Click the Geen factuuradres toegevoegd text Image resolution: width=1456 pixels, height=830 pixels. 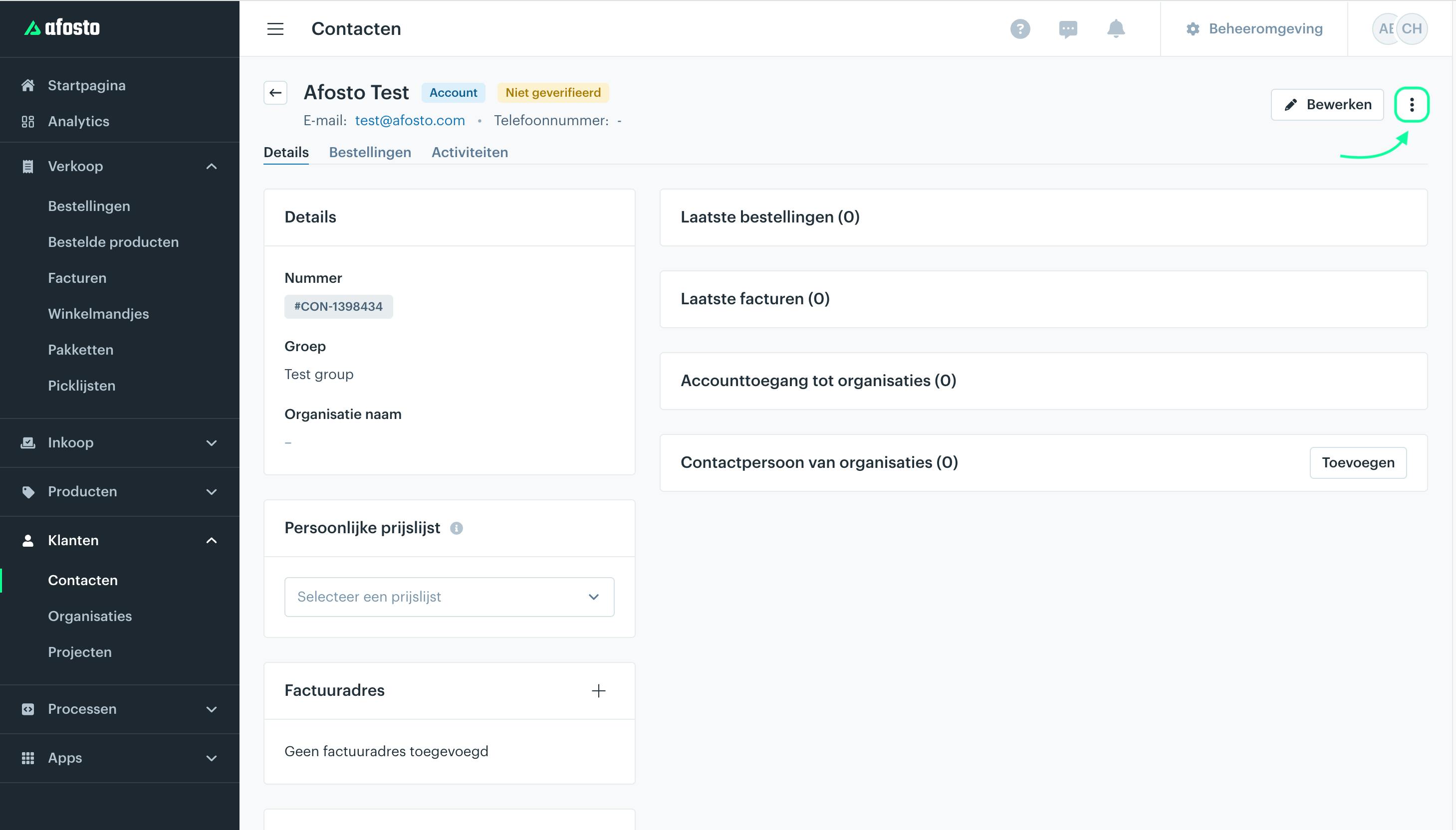coord(387,751)
